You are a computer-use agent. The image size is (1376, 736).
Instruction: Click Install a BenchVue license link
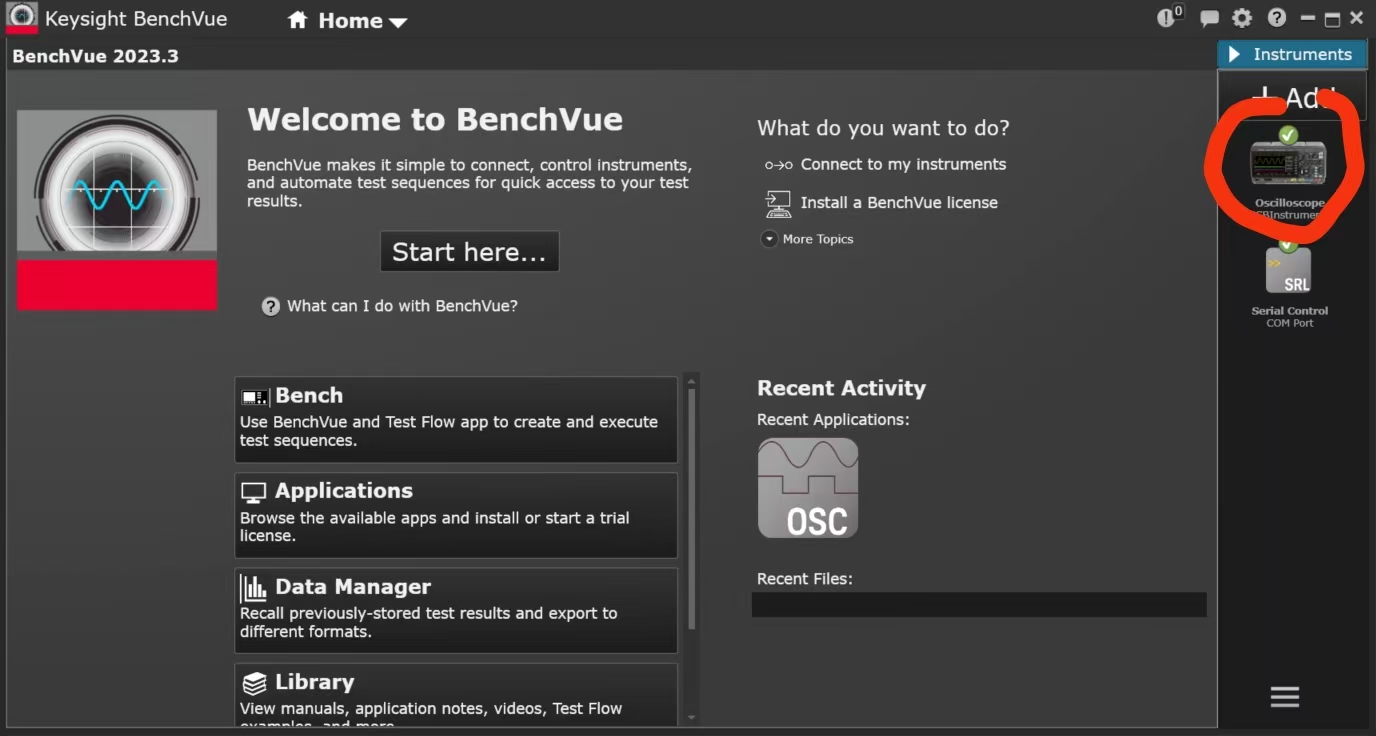[899, 202]
